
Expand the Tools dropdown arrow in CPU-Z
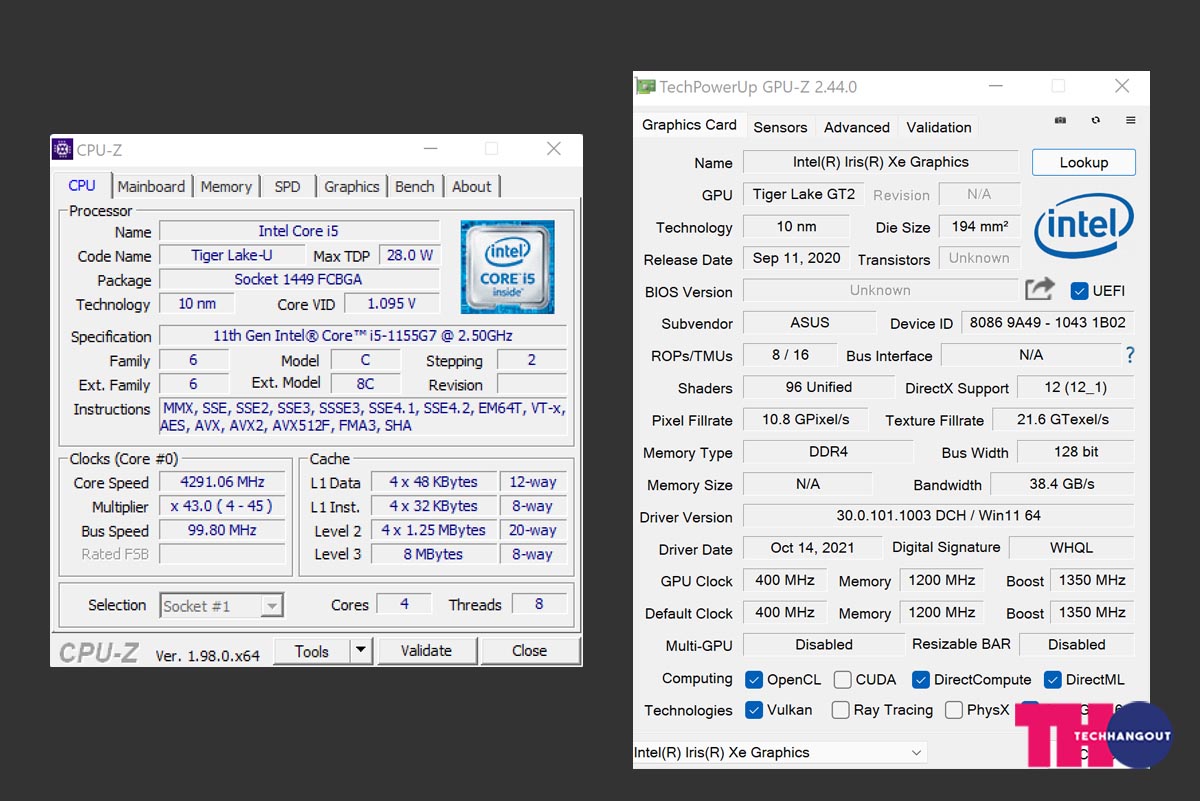(x=361, y=651)
